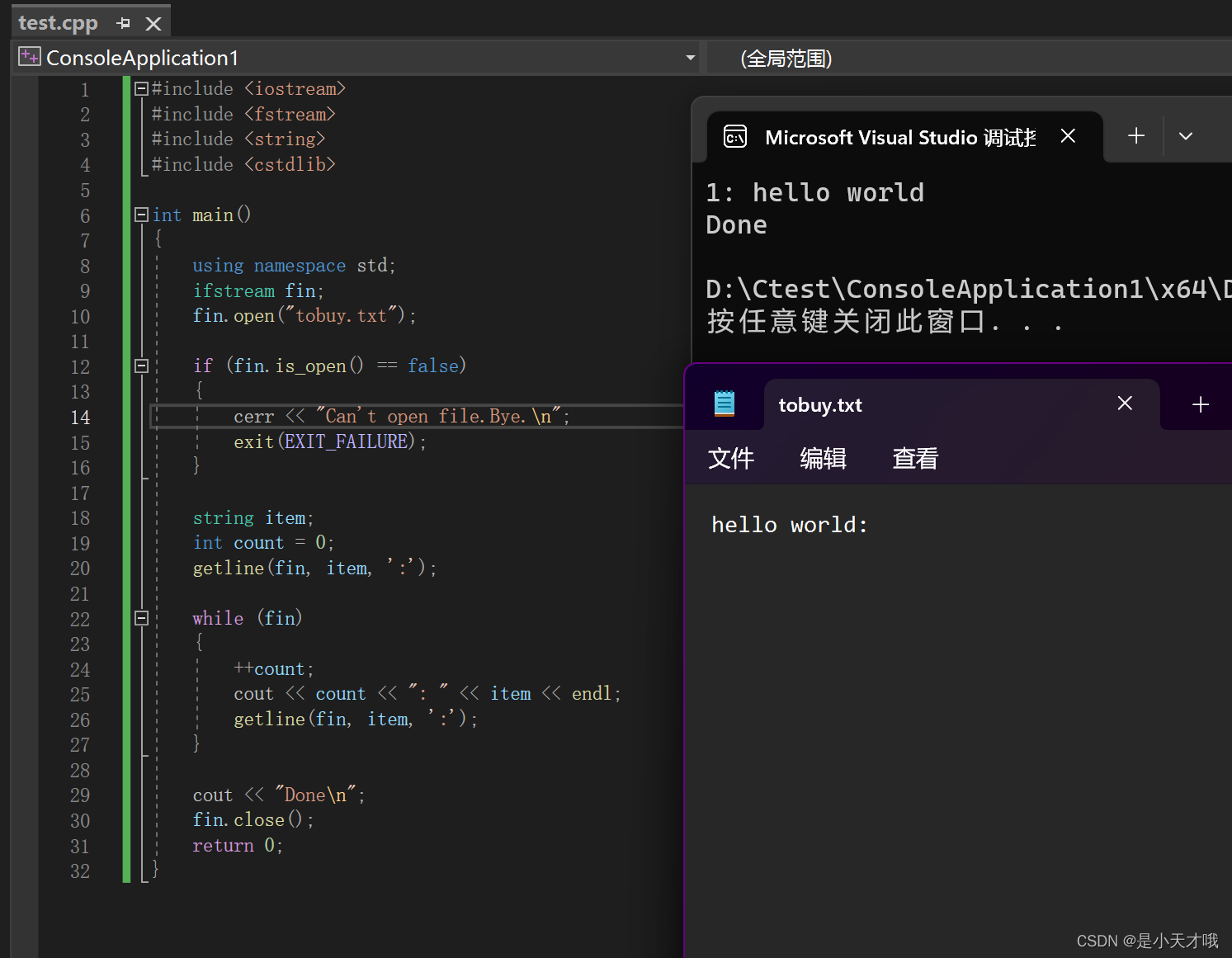Open the 编辑 menu in Notepad

coord(823,458)
